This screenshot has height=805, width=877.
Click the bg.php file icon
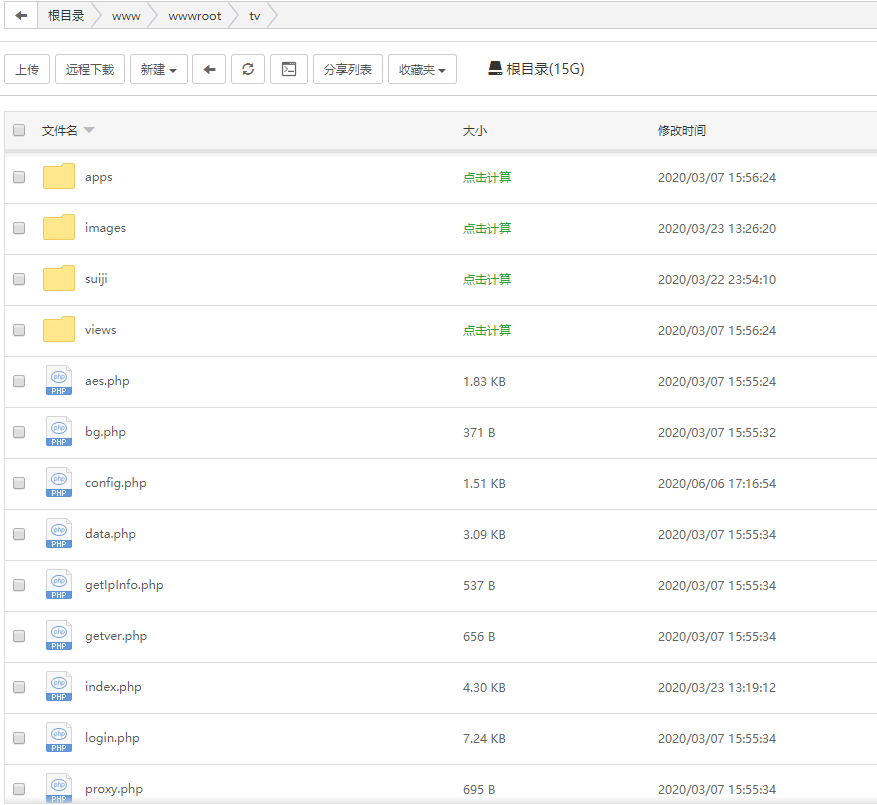click(59, 431)
